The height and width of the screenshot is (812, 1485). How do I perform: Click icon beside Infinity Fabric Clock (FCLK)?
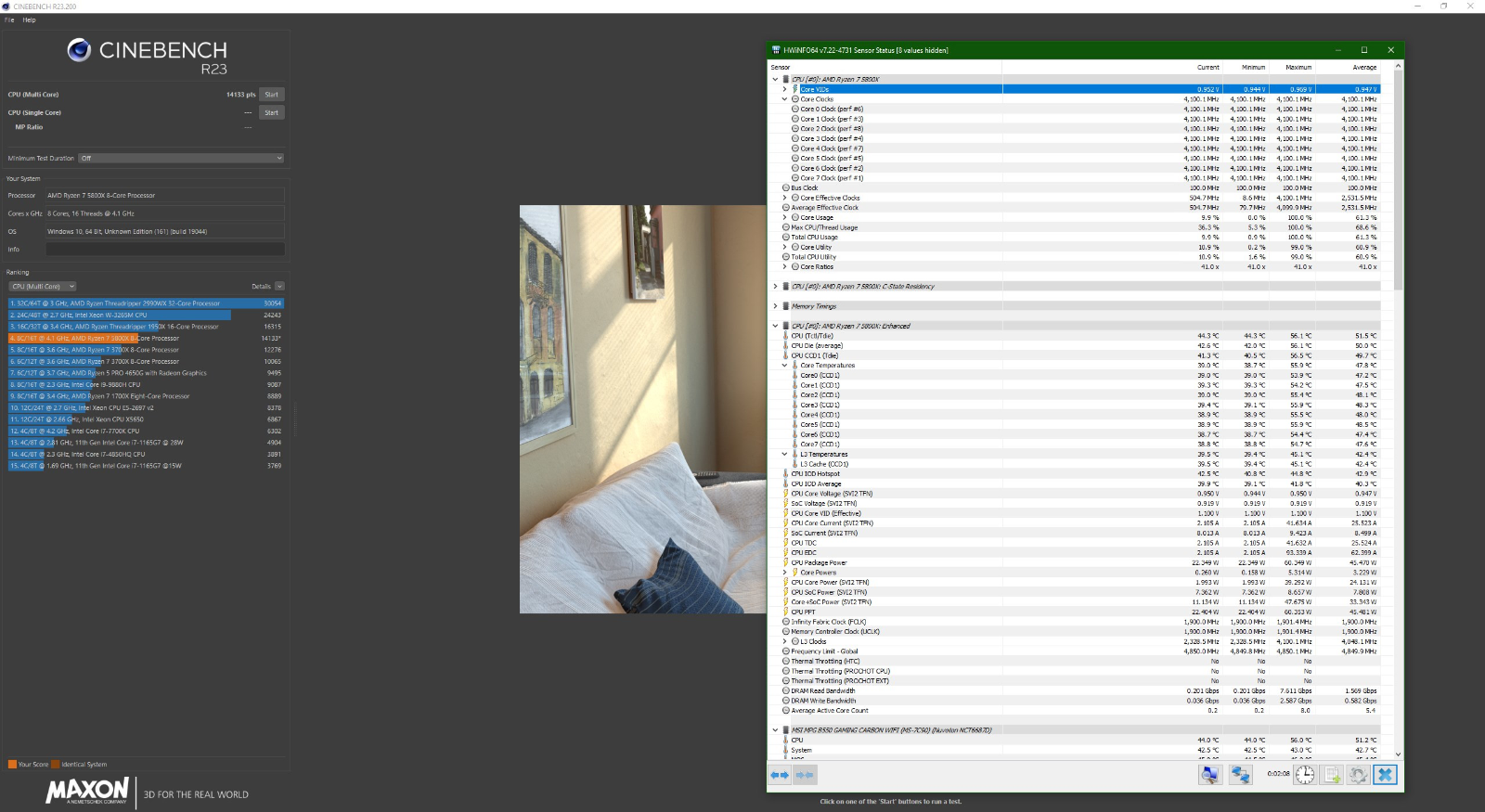[786, 622]
